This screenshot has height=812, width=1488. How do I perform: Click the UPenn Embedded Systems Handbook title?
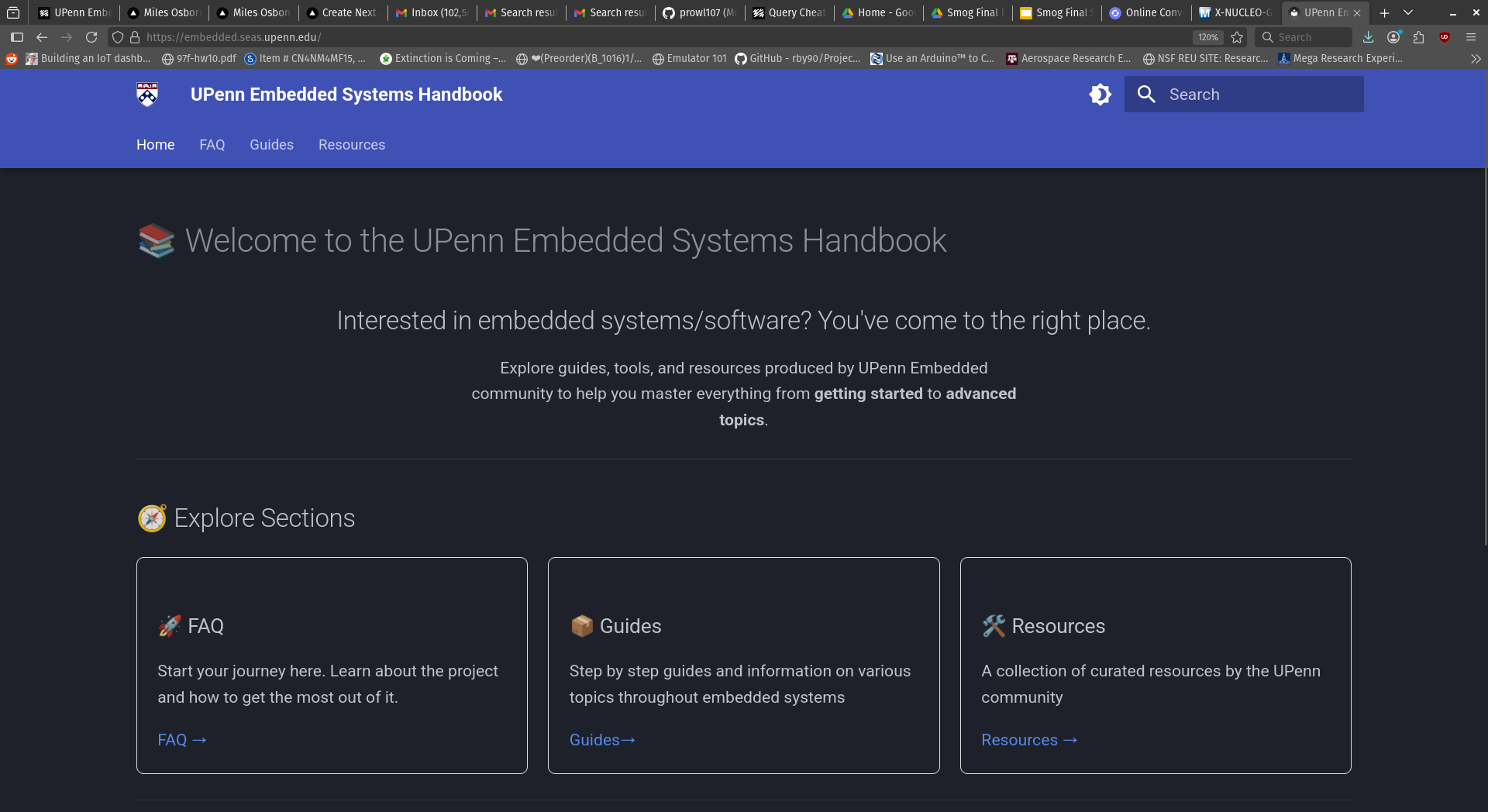[x=346, y=95]
